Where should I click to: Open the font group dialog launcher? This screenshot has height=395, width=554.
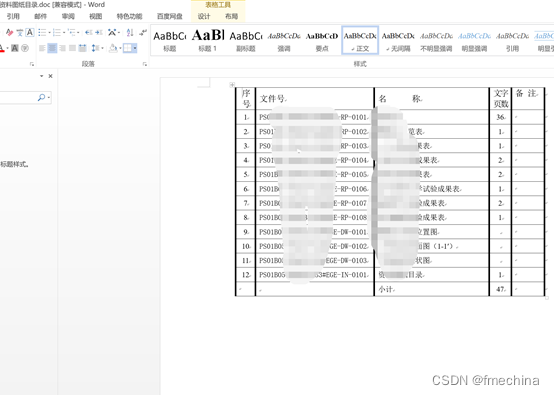coord(32,64)
